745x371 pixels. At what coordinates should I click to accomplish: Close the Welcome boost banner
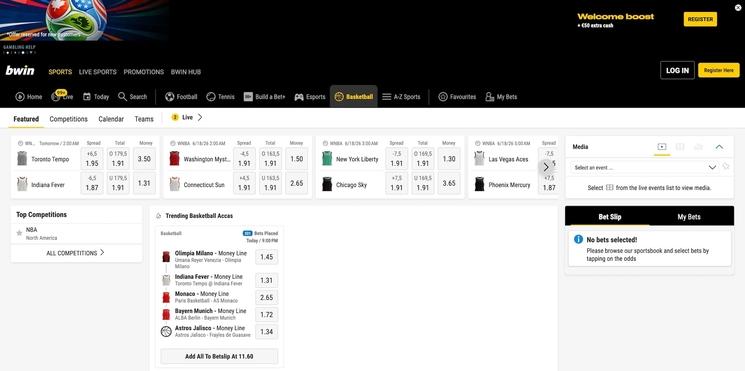738,7
